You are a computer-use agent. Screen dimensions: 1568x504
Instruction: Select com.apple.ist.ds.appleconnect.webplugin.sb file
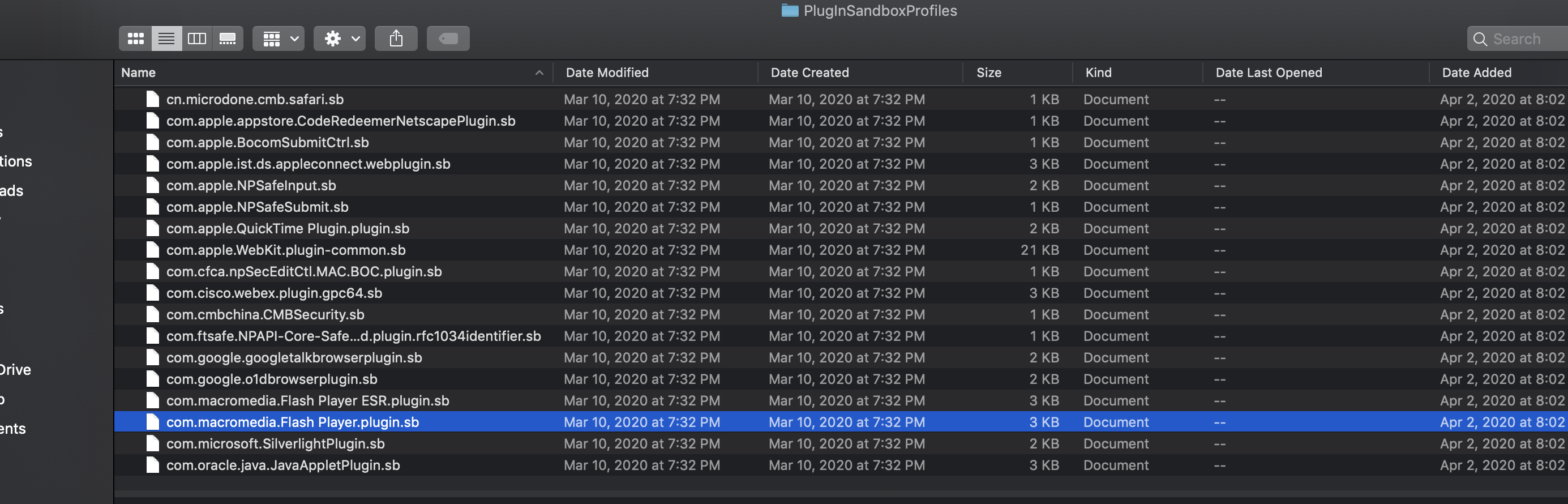[840, 164]
